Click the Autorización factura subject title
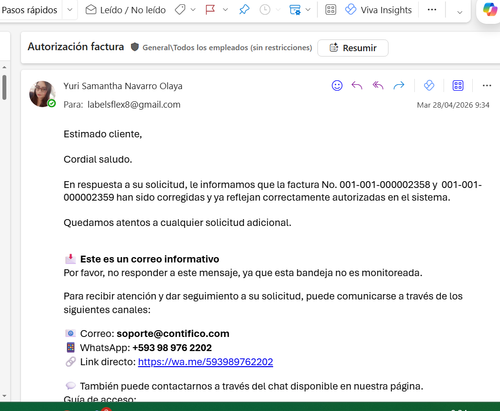This screenshot has height=411, width=500. tap(76, 47)
